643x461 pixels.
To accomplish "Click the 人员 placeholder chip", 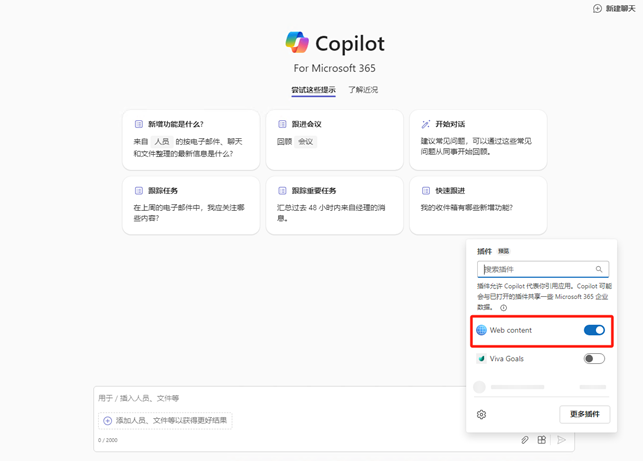I will coord(162,141).
